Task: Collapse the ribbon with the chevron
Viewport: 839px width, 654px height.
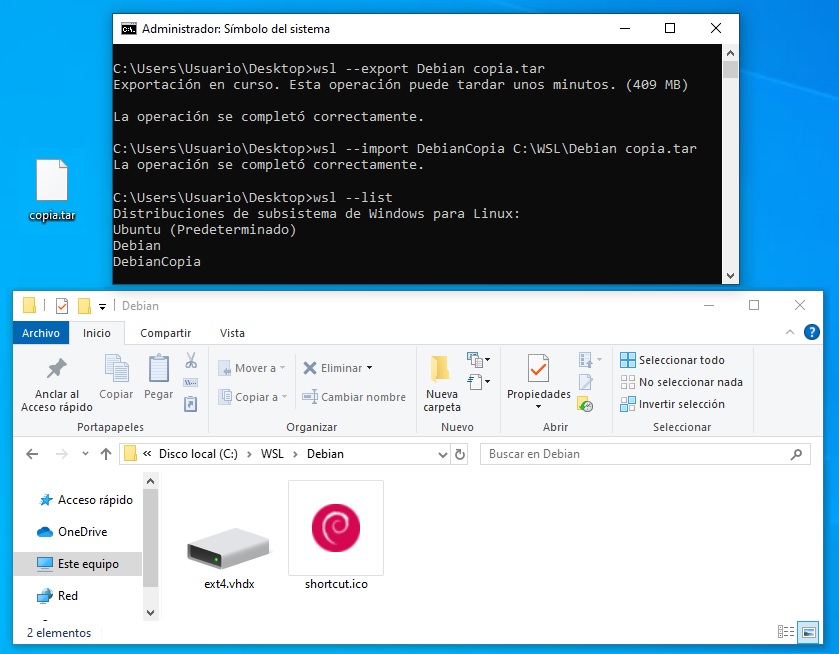Action: click(x=790, y=332)
